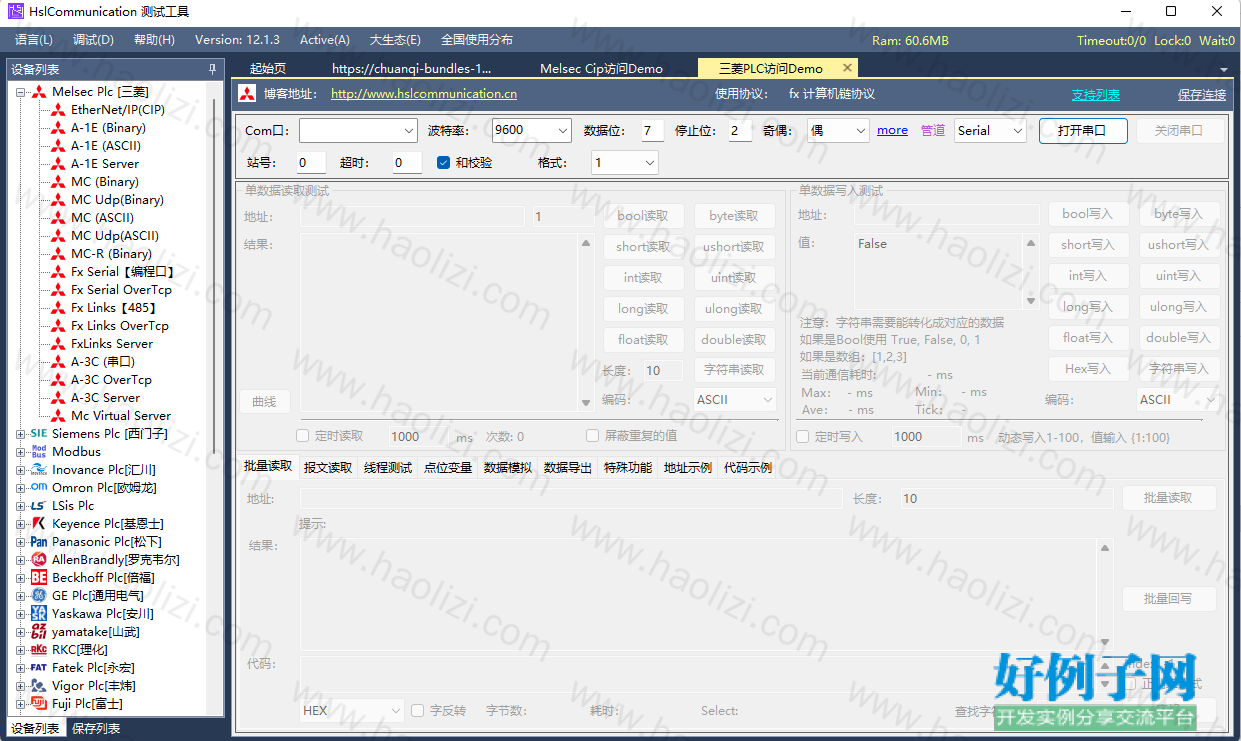This screenshot has width=1241, height=741.
Task: Collapse the Melsec Plc tree node
Action: click(21, 92)
